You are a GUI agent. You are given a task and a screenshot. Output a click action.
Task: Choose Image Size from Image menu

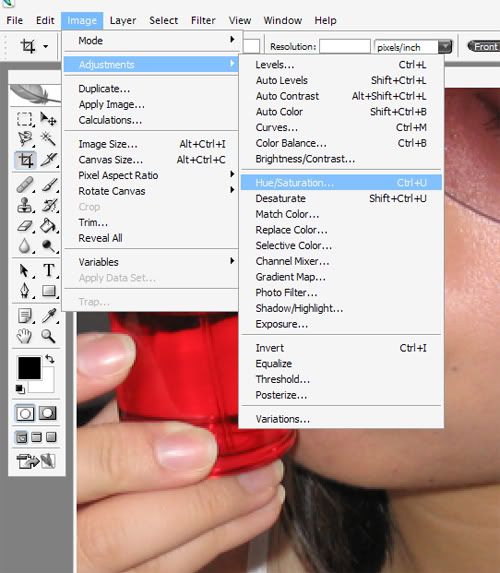point(151,144)
